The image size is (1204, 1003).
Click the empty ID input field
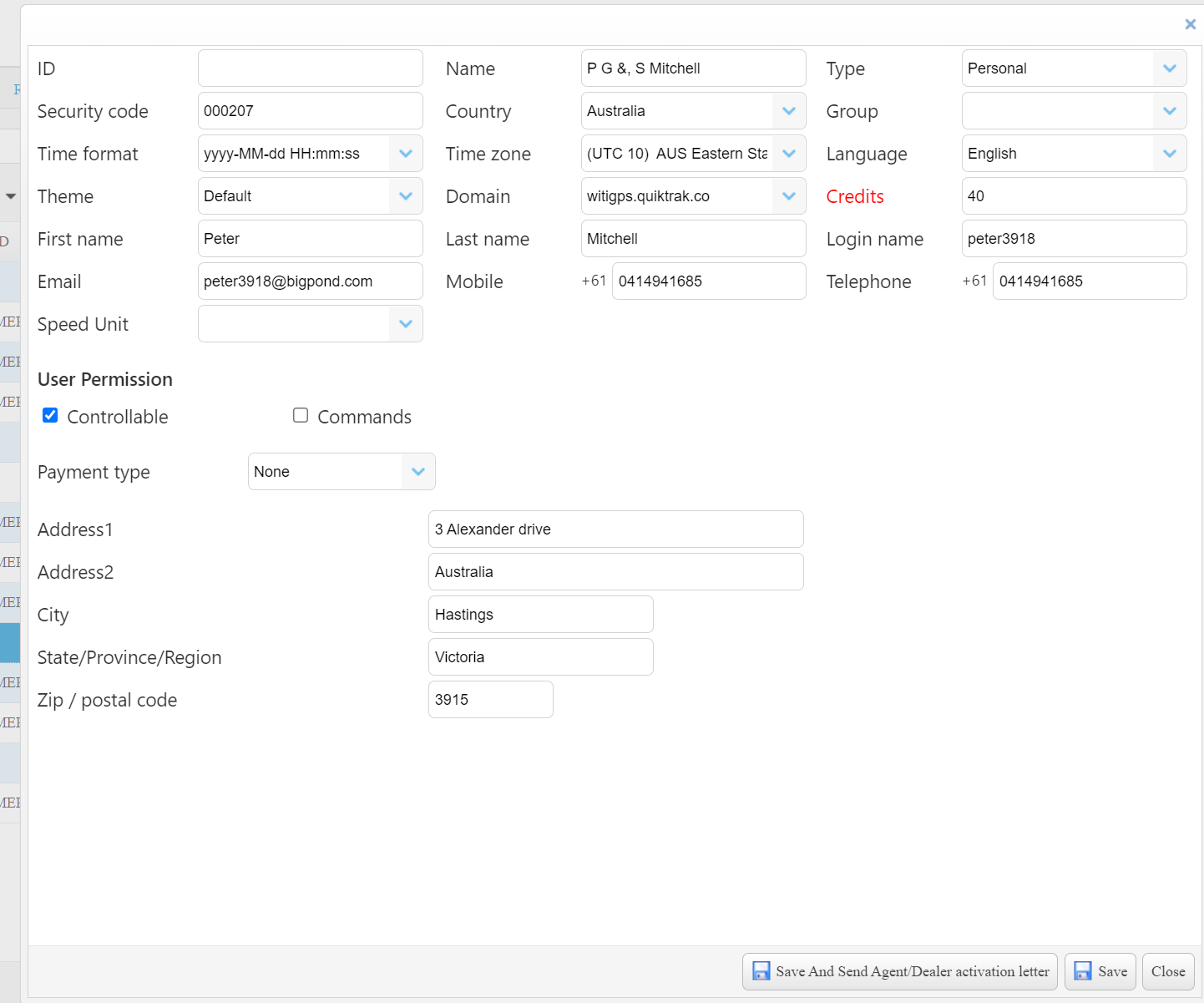310,68
